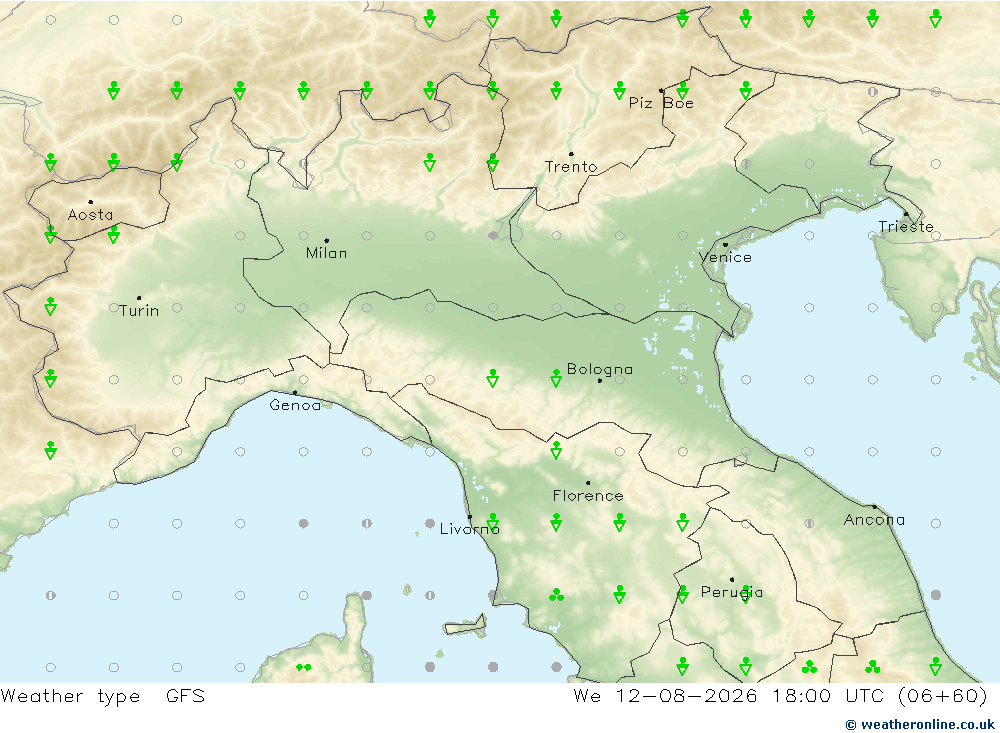The width and height of the screenshot is (1000, 733).
Task: Click the green shower symbol directly north of Florence
Action: 556,450
